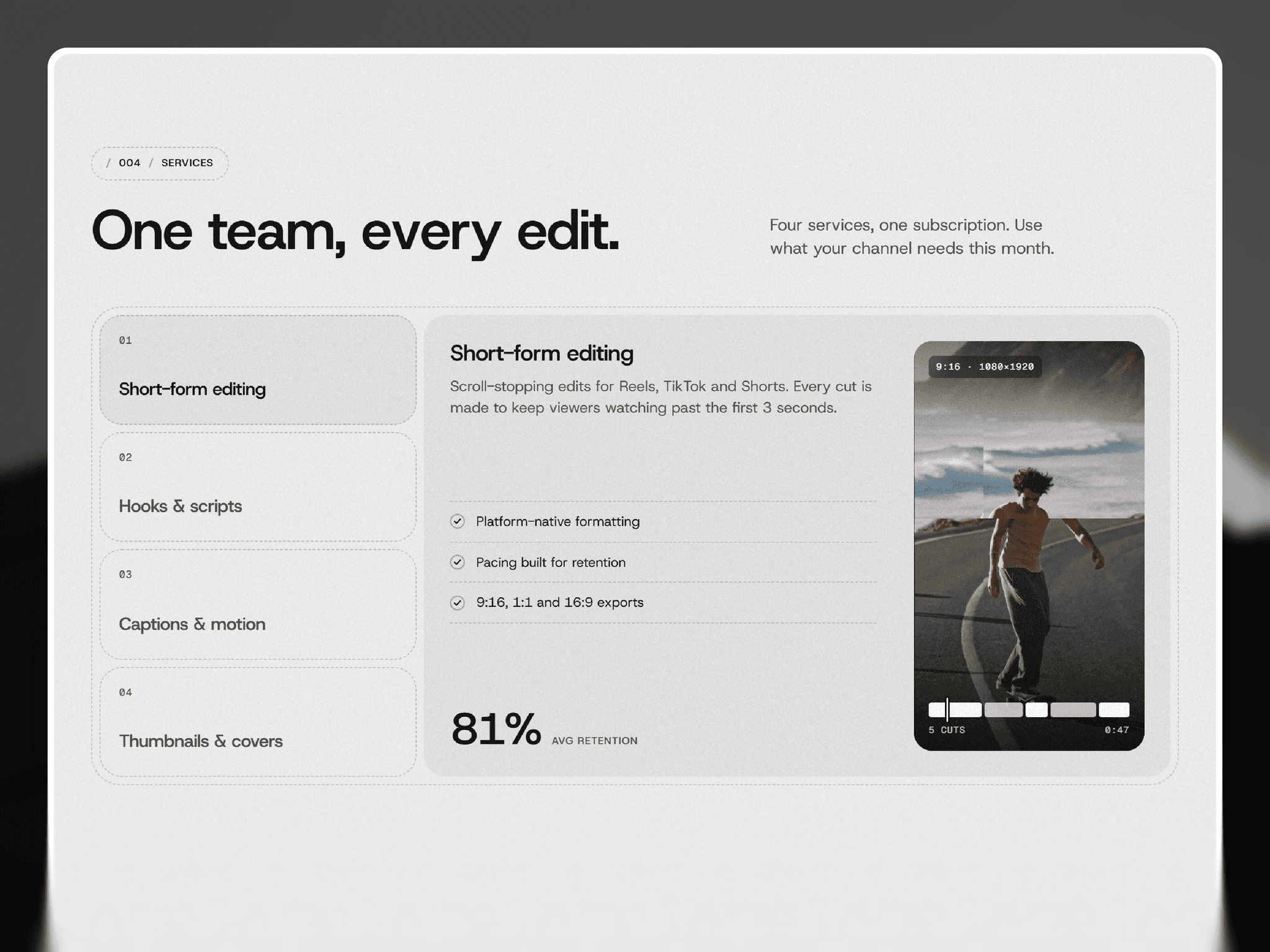Open Thumbnails & covers service

coord(257,722)
